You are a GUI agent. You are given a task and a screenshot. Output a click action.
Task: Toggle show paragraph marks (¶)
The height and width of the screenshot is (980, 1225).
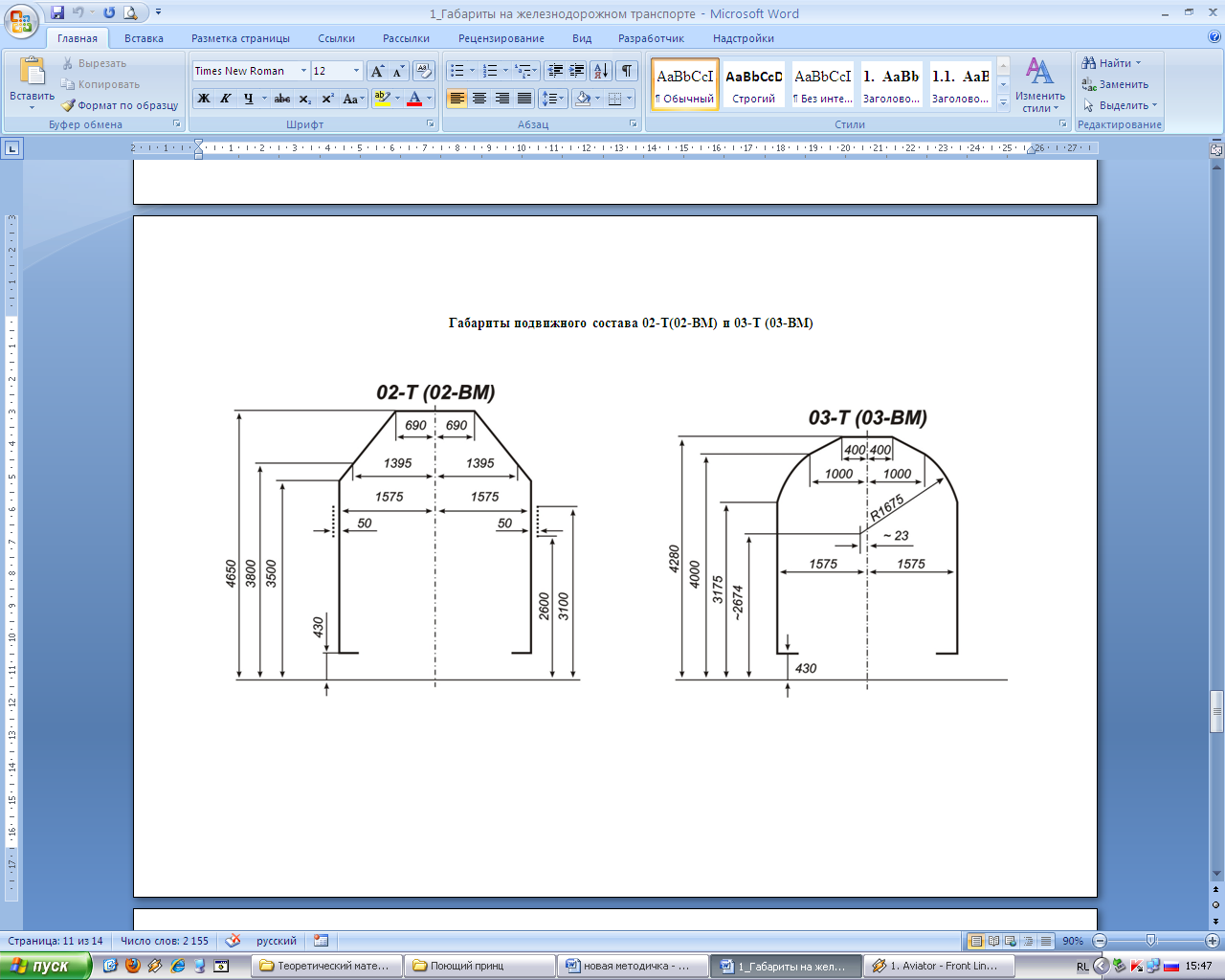(x=626, y=71)
